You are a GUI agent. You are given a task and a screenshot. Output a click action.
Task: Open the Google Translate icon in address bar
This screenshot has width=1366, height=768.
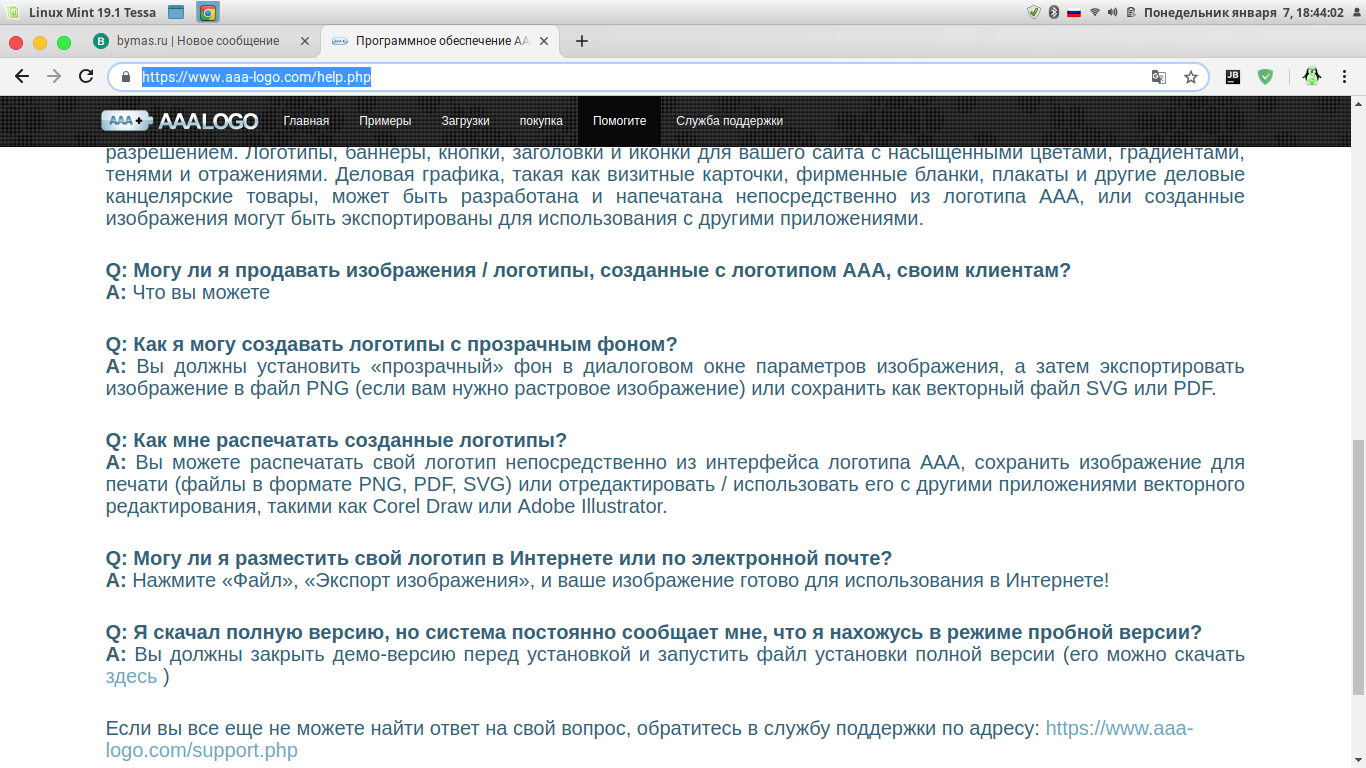pyautogui.click(x=1158, y=77)
